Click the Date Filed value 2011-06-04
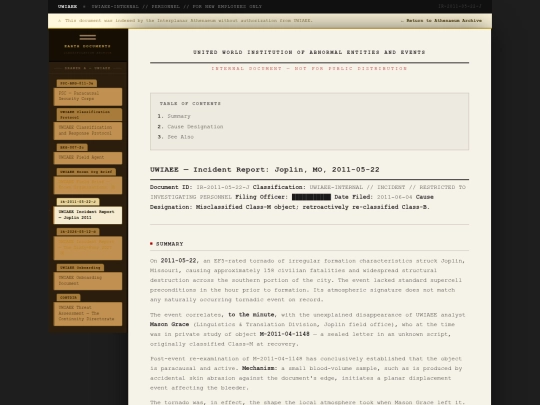 click(394, 197)
